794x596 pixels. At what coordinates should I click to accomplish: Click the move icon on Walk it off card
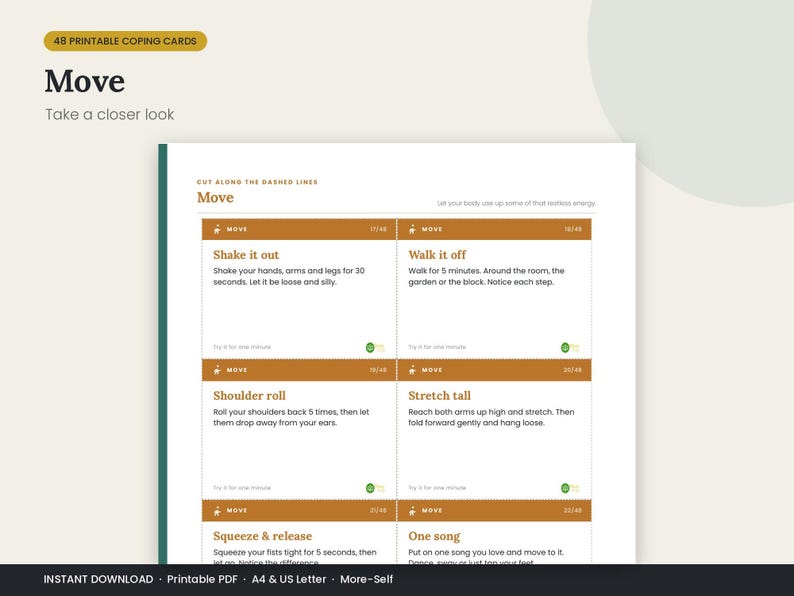click(412, 229)
